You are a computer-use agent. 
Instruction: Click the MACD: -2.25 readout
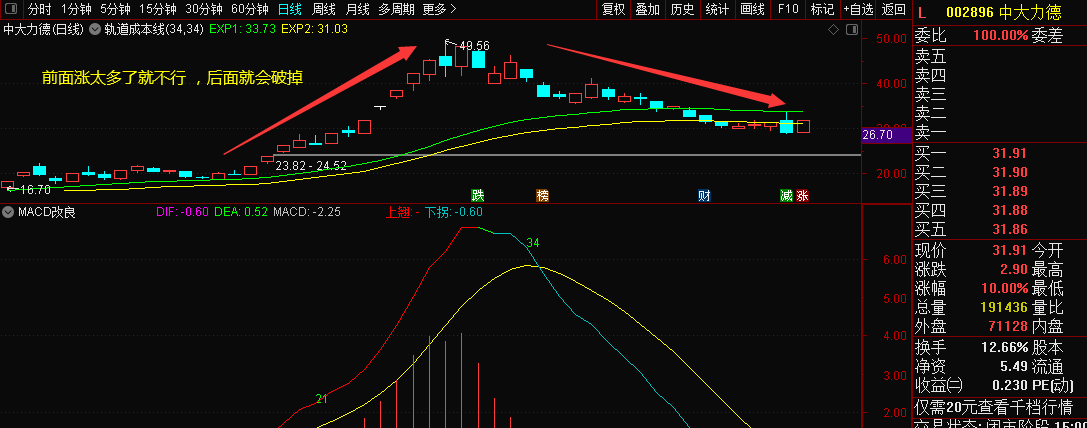click(x=307, y=212)
